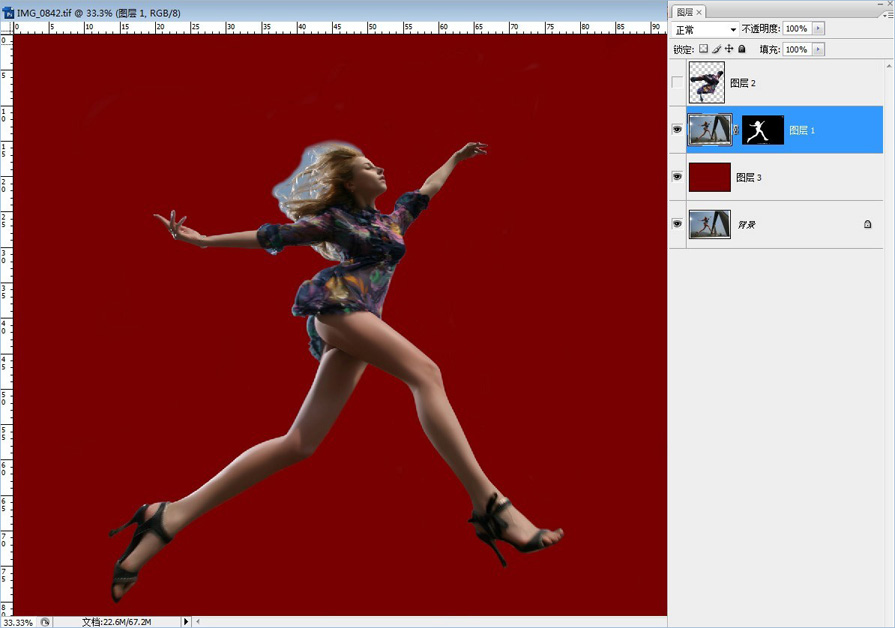Close the 图层 panel tab

click(699, 12)
